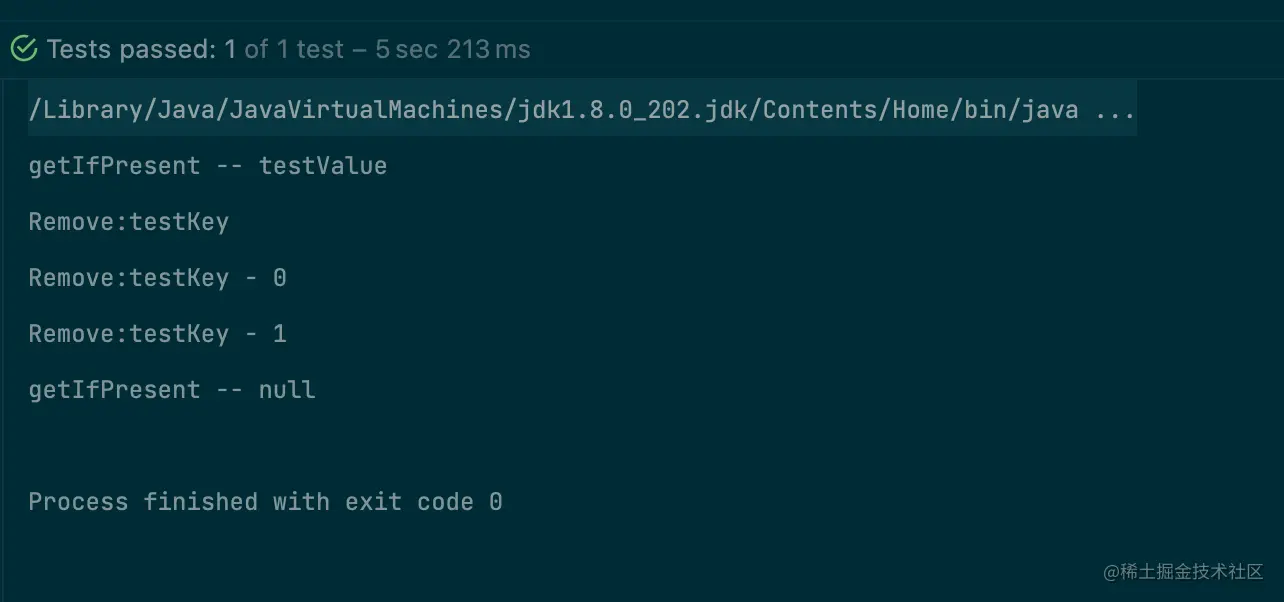Click the word "testValue" in console
This screenshot has height=602, width=1284.
[323, 166]
